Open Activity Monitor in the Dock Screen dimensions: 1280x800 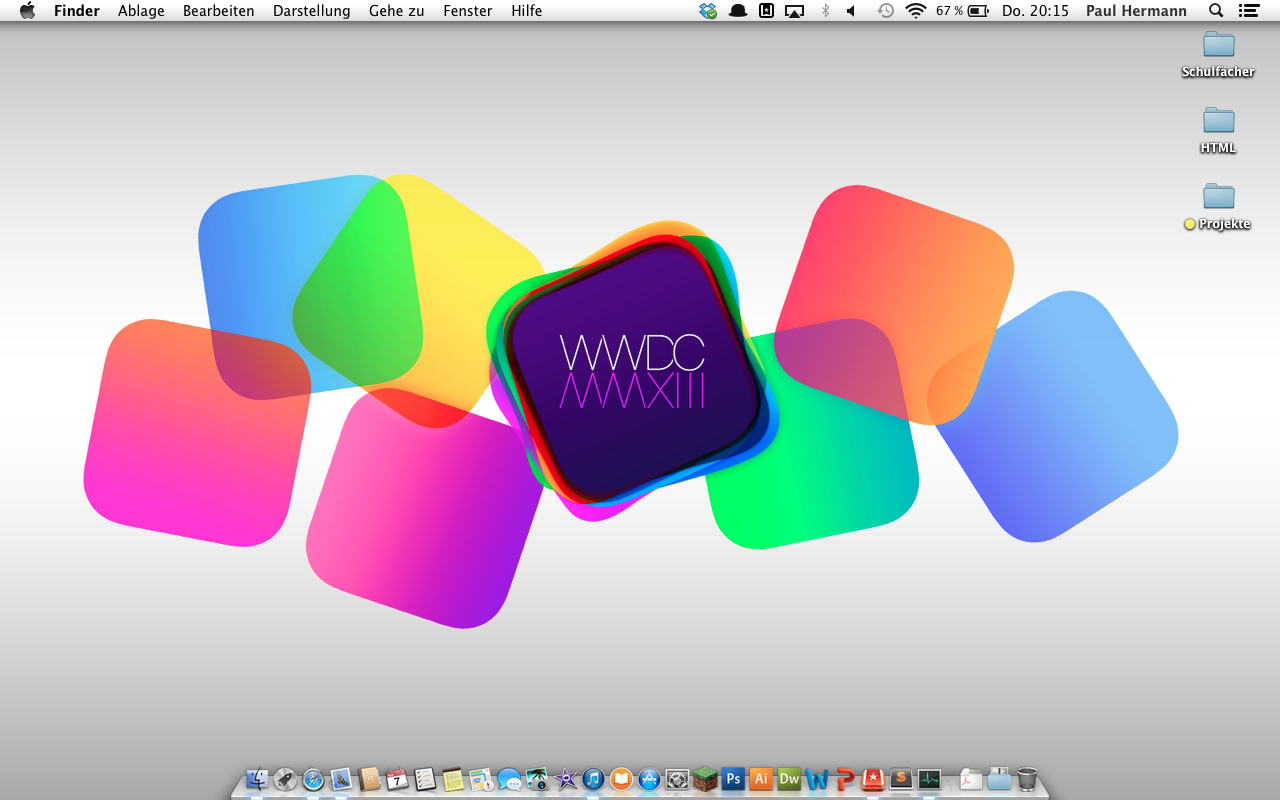tap(929, 778)
